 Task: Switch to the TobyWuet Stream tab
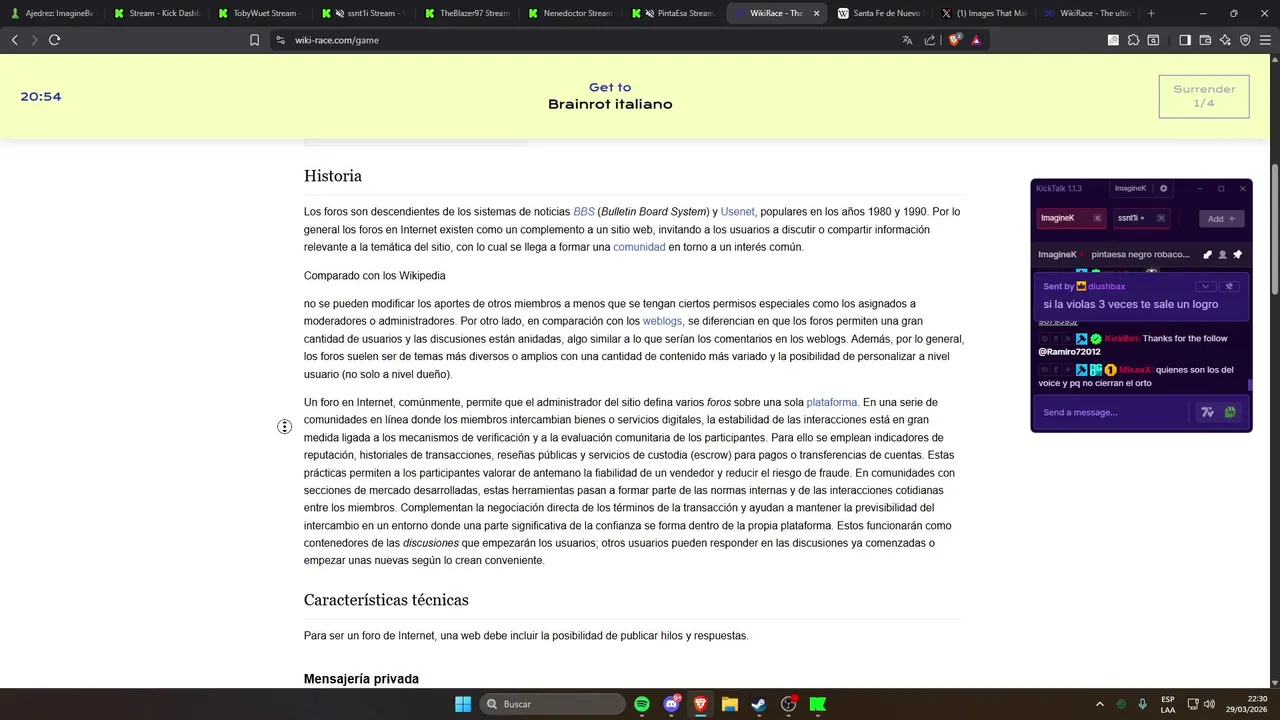(x=260, y=13)
